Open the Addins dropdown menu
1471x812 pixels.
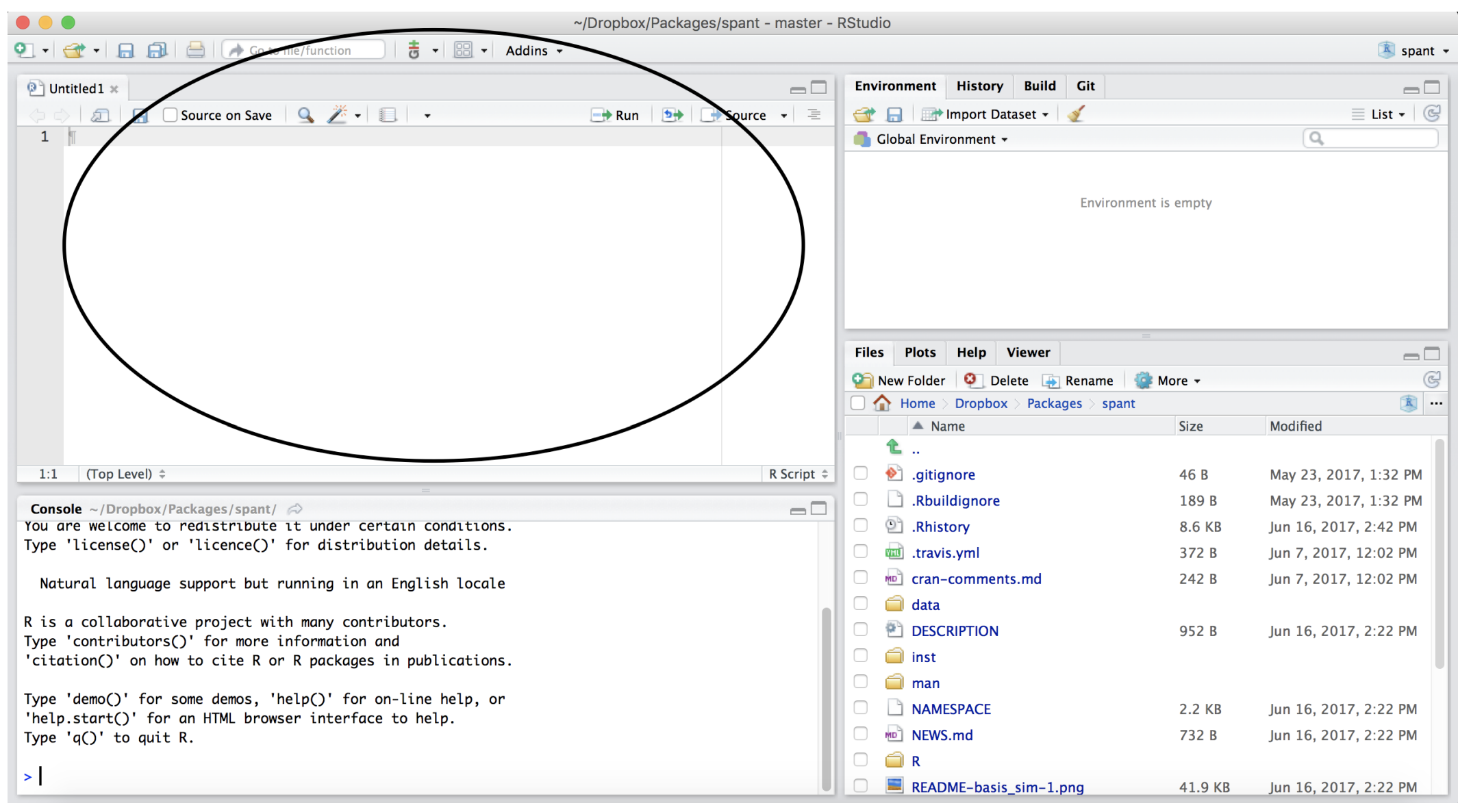pyautogui.click(x=533, y=51)
